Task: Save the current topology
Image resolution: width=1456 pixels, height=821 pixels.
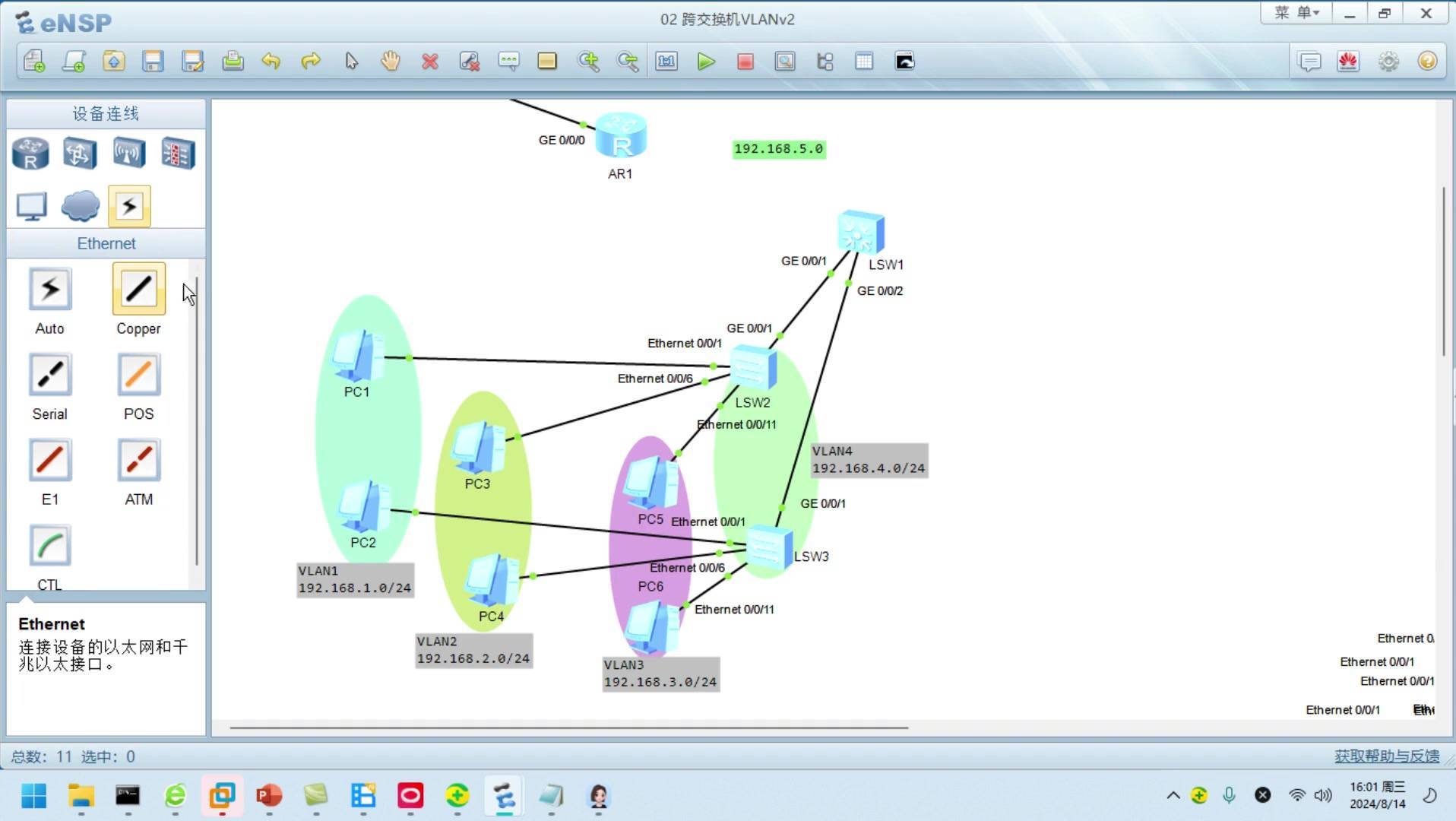Action: (x=153, y=62)
